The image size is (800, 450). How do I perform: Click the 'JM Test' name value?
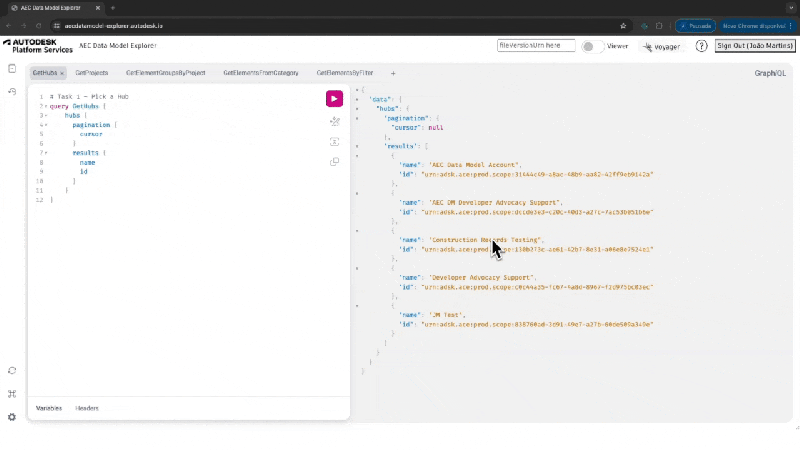click(446, 315)
